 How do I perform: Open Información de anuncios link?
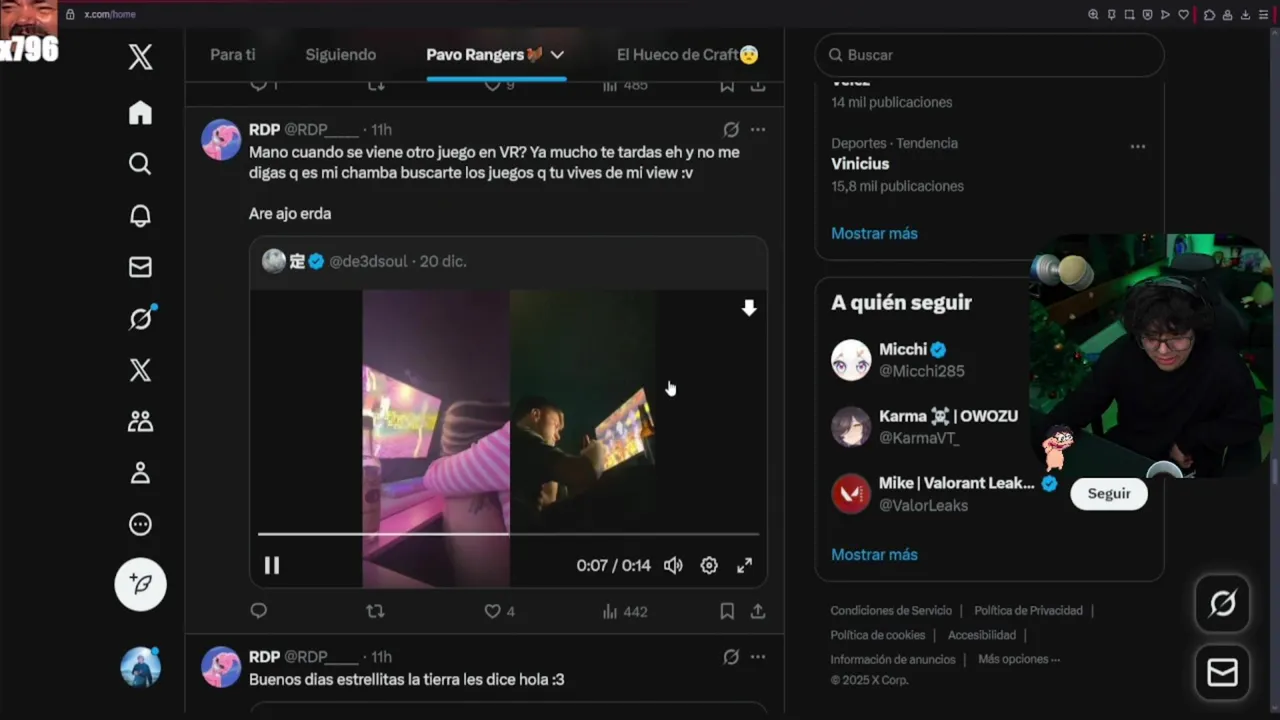click(x=892, y=660)
